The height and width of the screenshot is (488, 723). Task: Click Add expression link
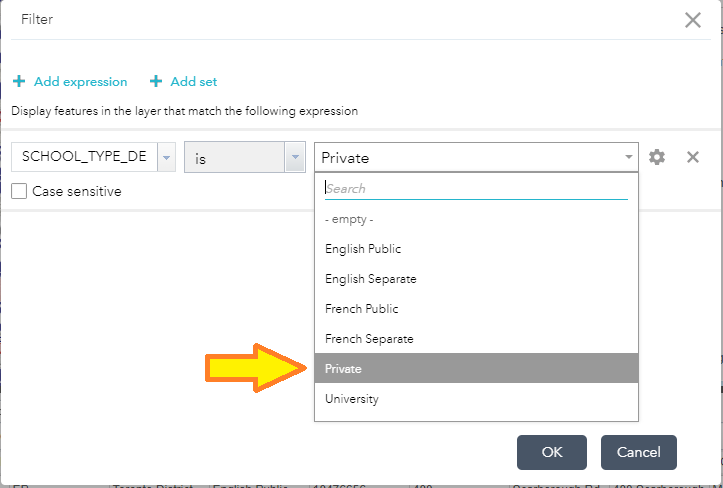click(80, 82)
